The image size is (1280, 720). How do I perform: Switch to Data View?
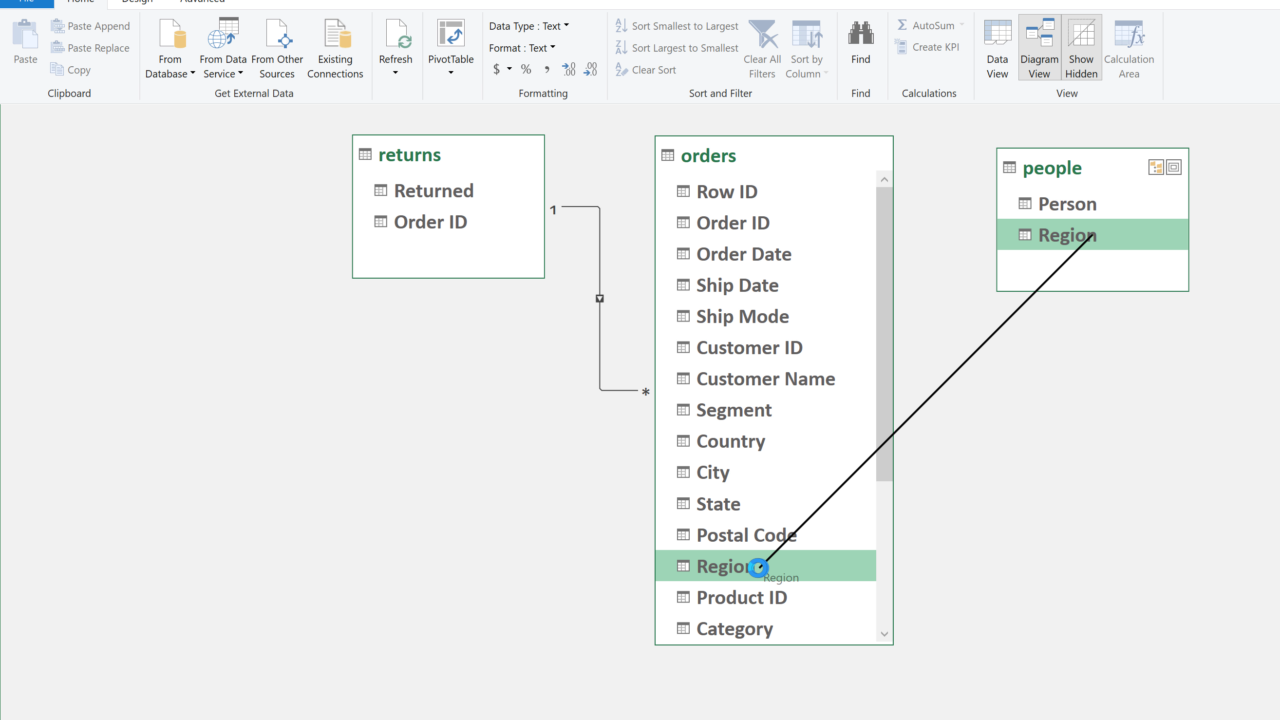tap(997, 49)
